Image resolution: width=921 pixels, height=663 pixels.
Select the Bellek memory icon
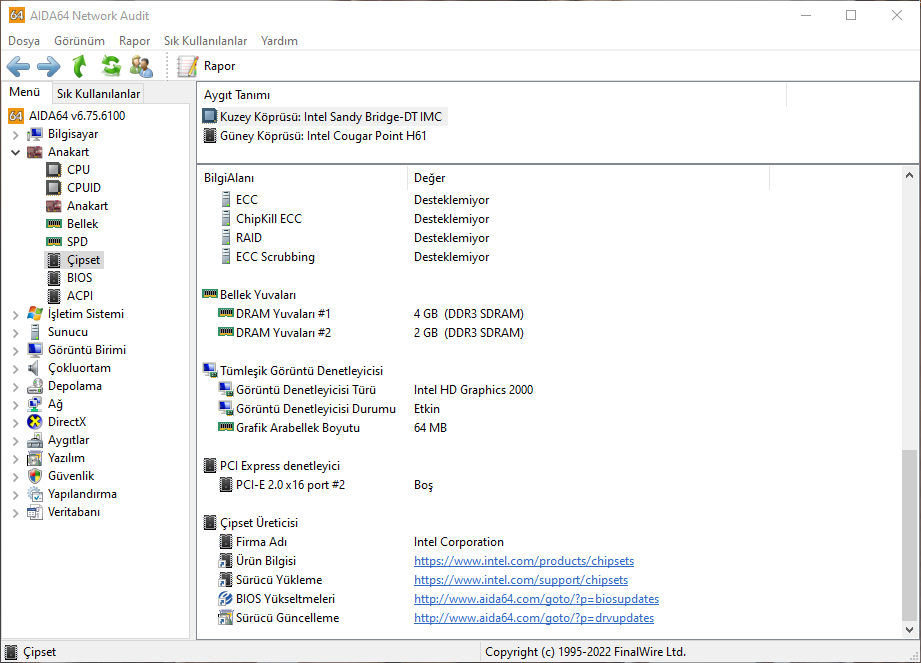coord(53,224)
